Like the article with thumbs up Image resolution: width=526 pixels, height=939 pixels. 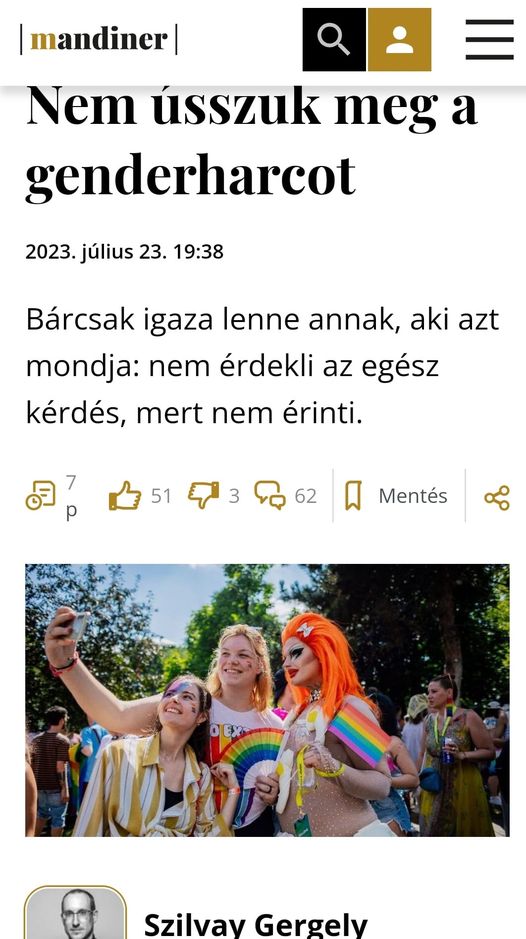(x=125, y=496)
